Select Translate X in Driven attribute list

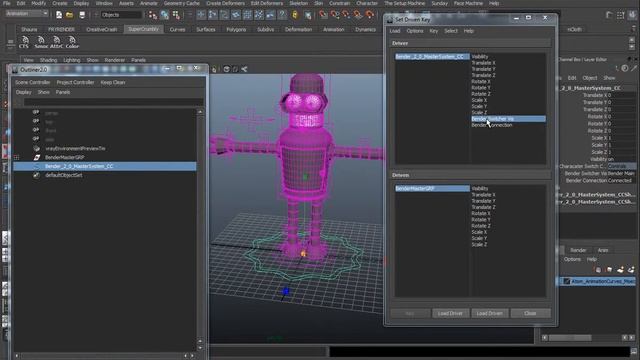[483, 195]
